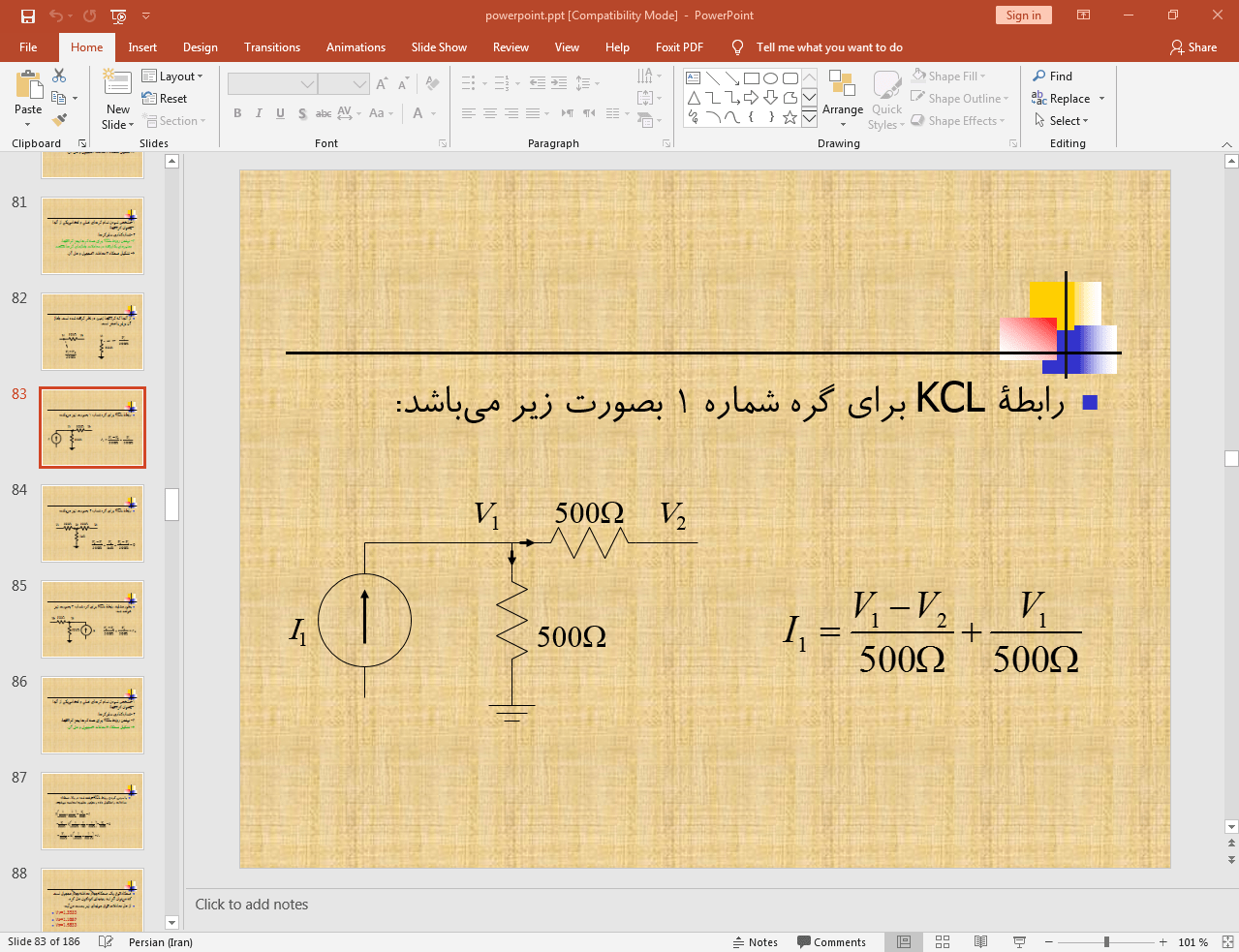Click the Redo/Repeat icon
This screenshot has height=952, width=1239.
click(x=89, y=15)
